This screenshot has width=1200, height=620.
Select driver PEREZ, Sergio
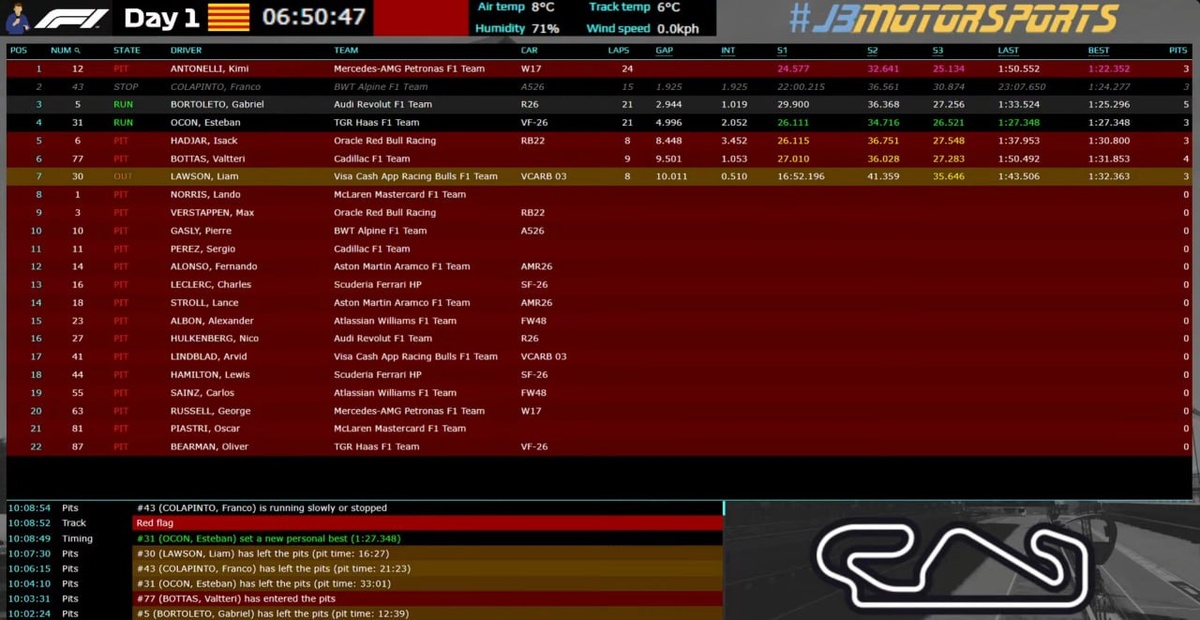(203, 249)
